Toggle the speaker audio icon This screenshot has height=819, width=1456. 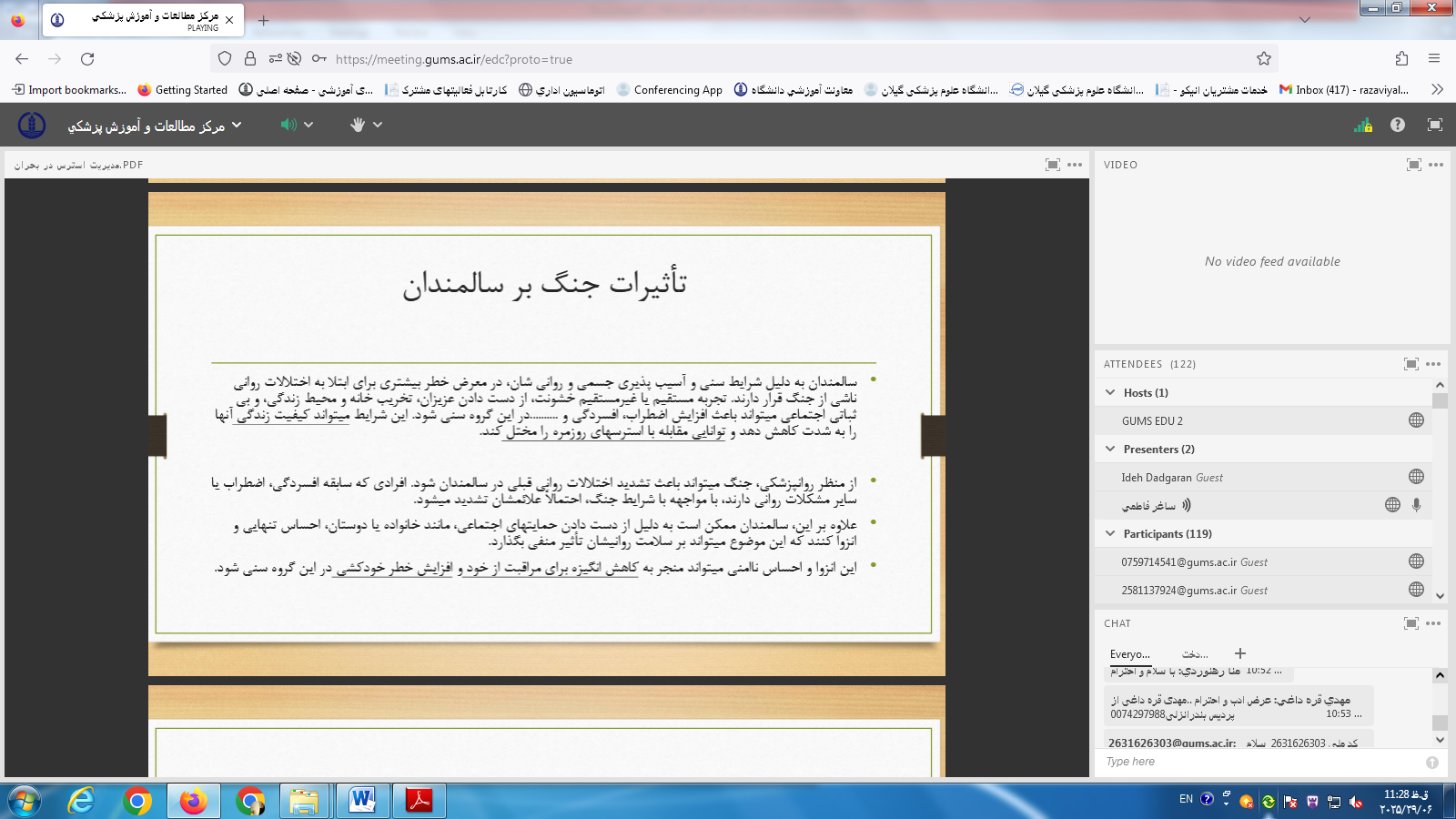point(288,125)
